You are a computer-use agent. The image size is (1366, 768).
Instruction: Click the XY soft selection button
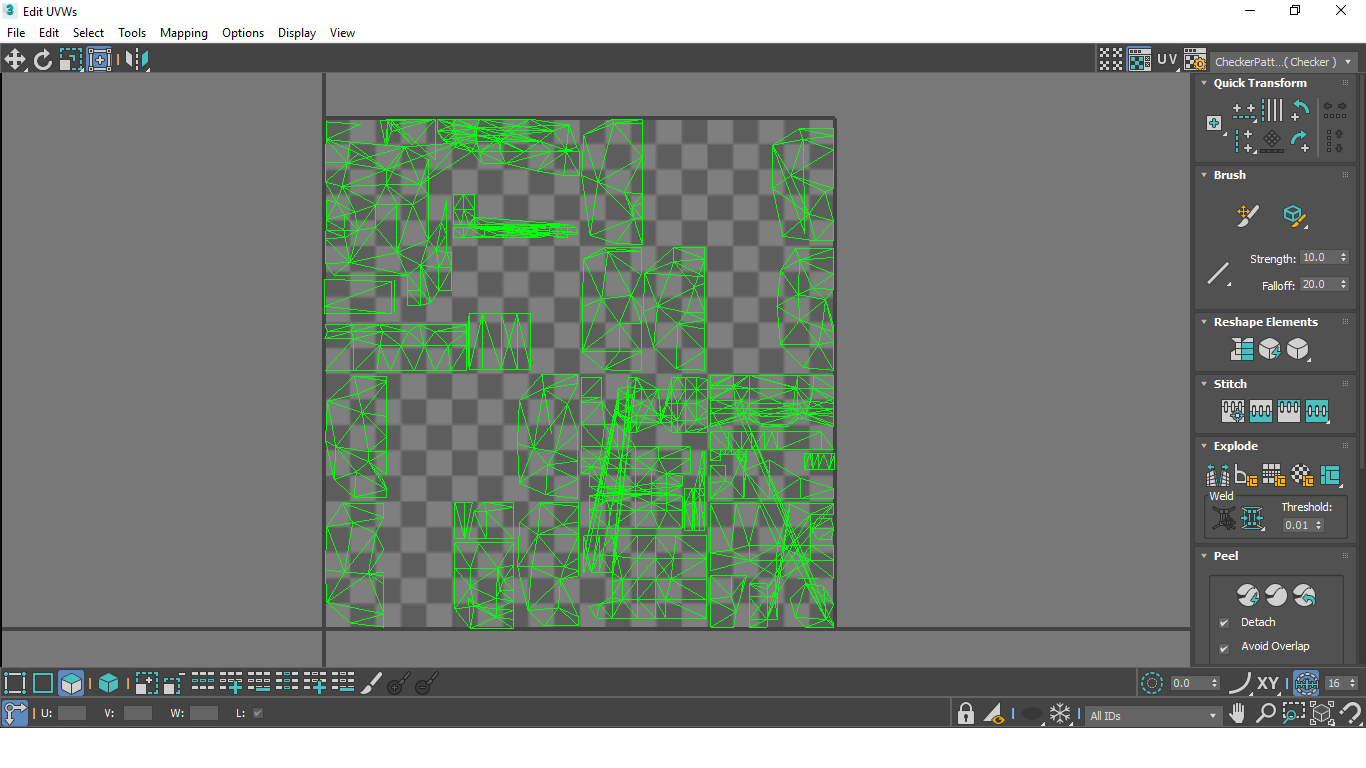1268,684
